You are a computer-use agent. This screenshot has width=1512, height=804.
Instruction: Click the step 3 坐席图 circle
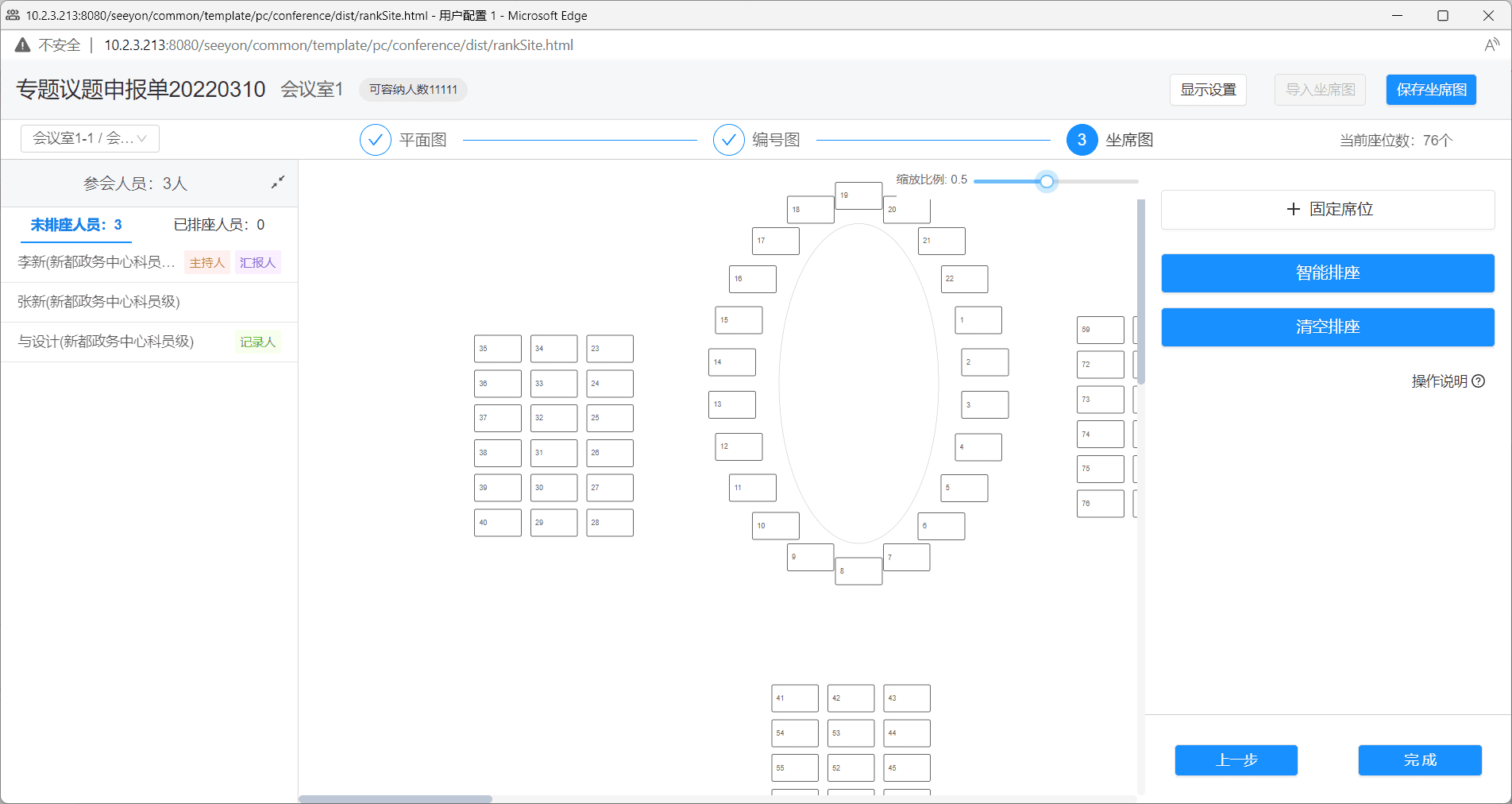pos(1082,140)
